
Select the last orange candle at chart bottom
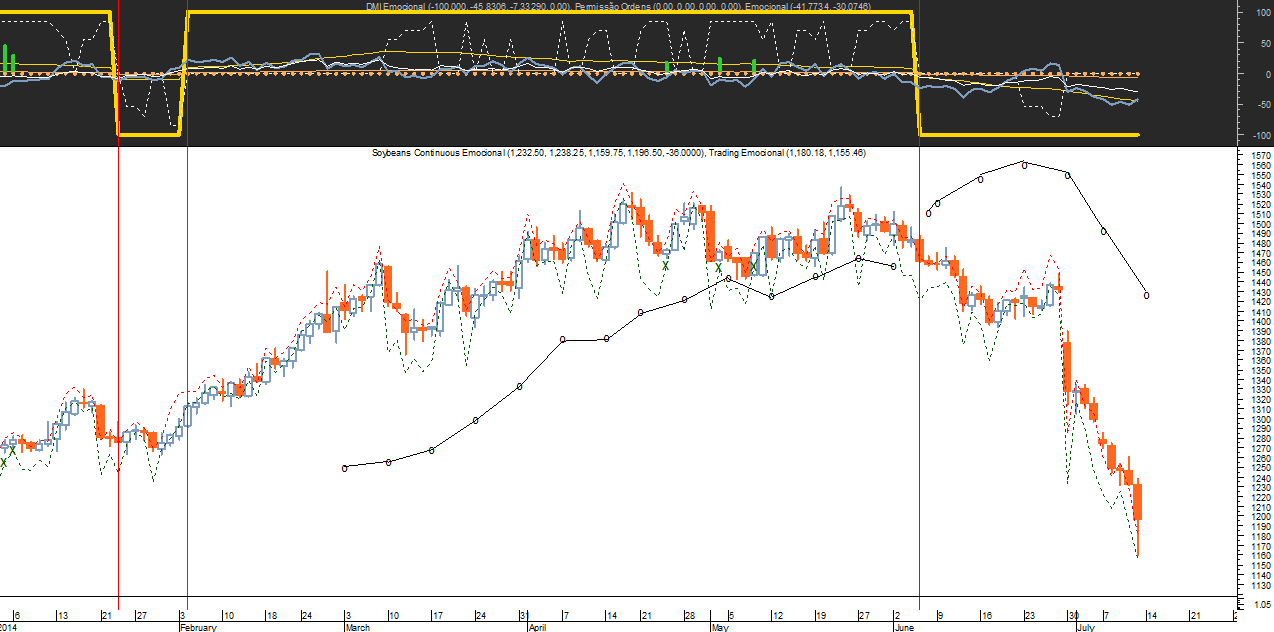(1138, 500)
